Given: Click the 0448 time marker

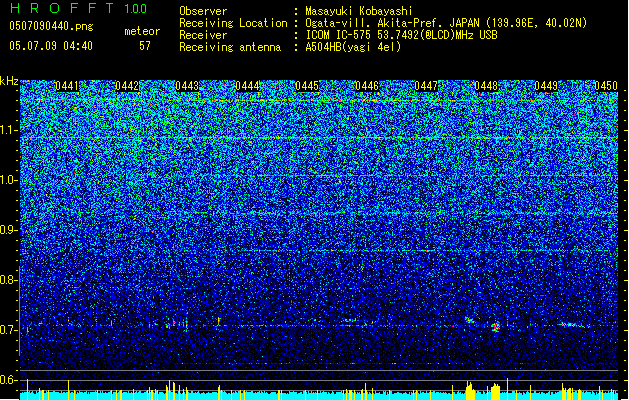Looking at the screenshot, I should (486, 86).
